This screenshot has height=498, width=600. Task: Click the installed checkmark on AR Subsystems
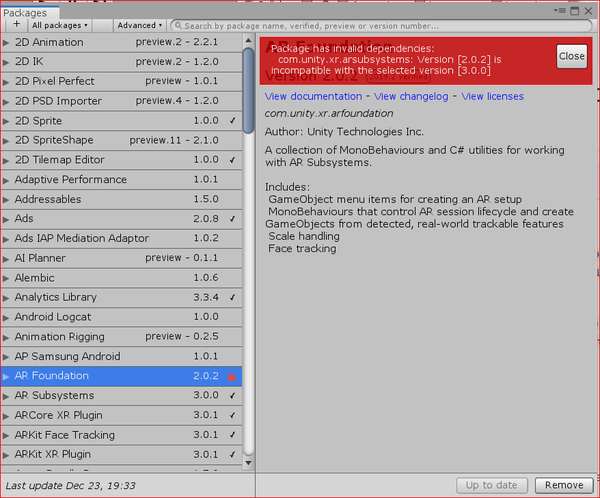(232, 395)
